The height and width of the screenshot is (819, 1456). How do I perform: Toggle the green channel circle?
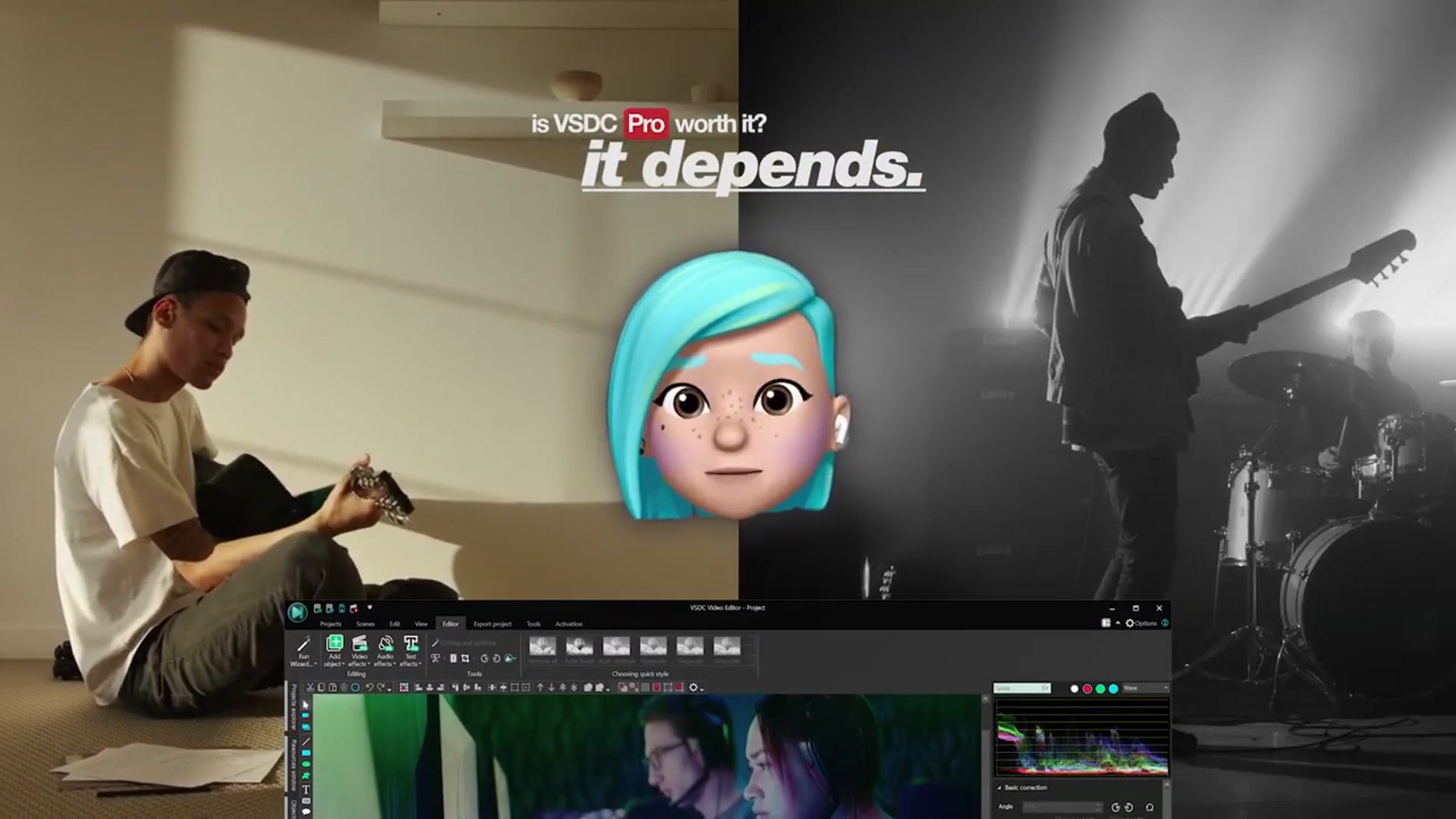pyautogui.click(x=1100, y=689)
